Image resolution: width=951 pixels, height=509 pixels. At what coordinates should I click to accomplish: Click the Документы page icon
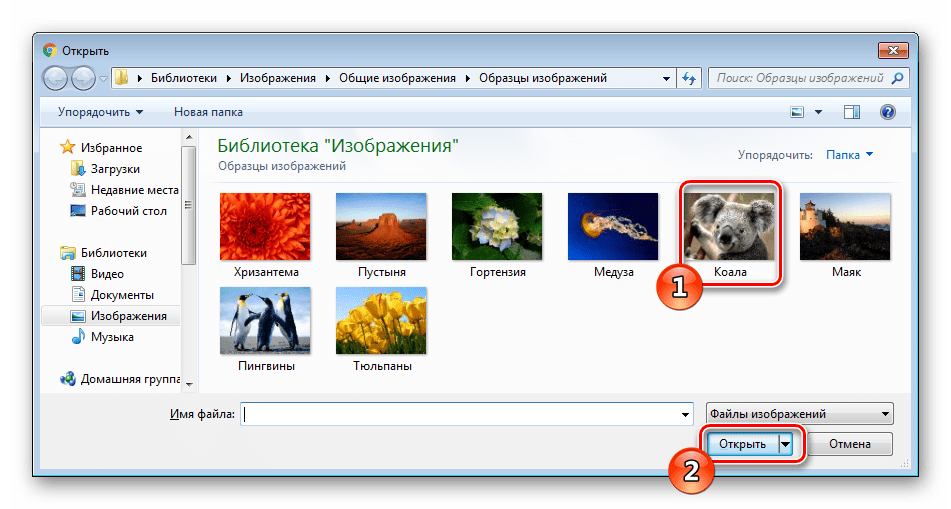(x=78, y=294)
